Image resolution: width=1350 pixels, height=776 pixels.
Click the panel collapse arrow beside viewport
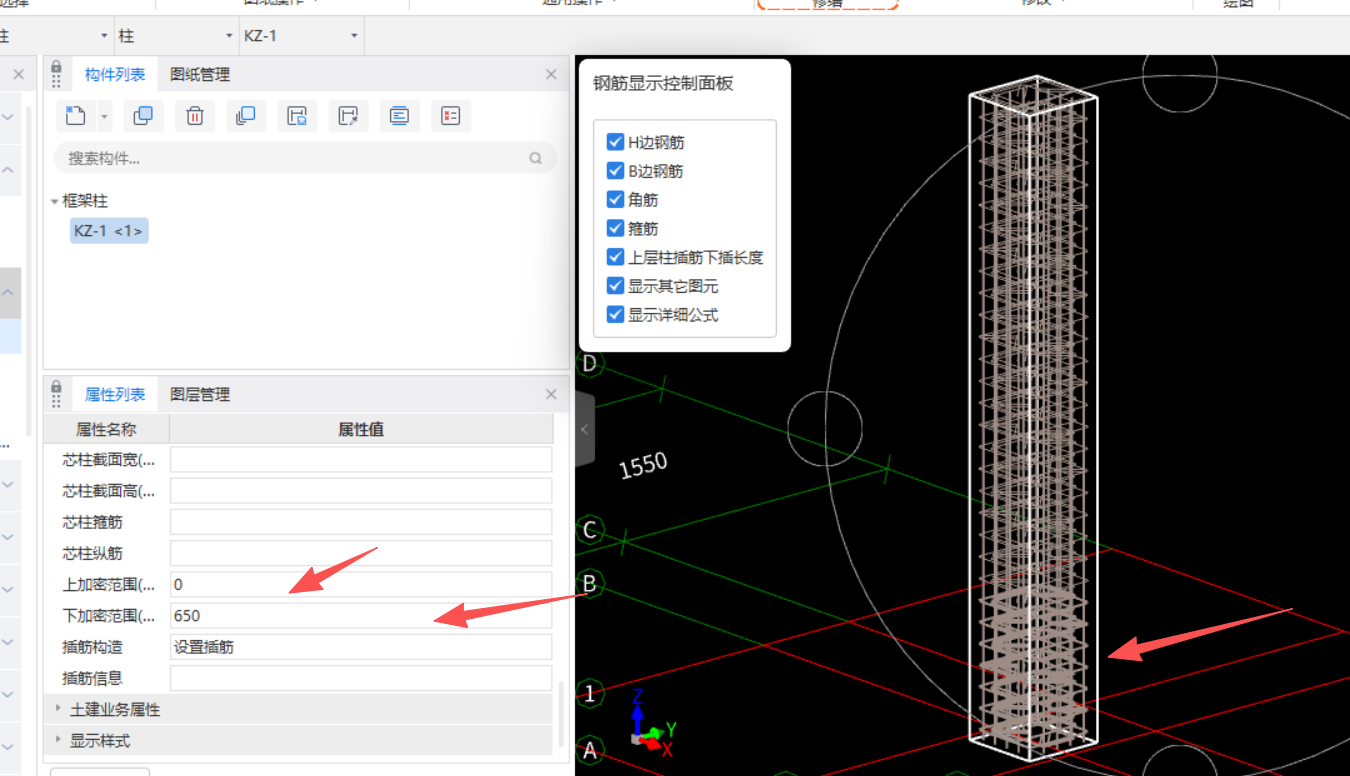point(584,430)
